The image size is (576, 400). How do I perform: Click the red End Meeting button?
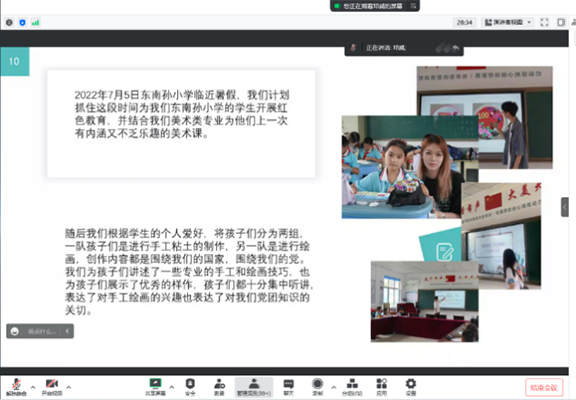(544, 388)
